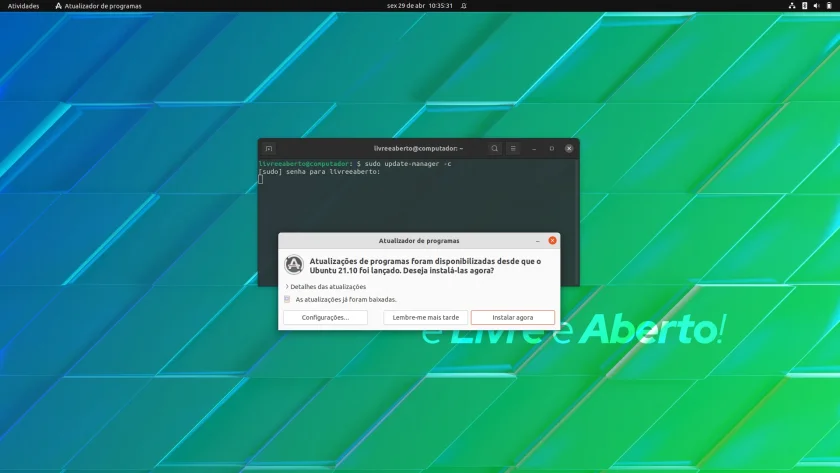The height and width of the screenshot is (473, 840).
Task: Choose Lembre-me mais tarde
Action: pyautogui.click(x=425, y=317)
